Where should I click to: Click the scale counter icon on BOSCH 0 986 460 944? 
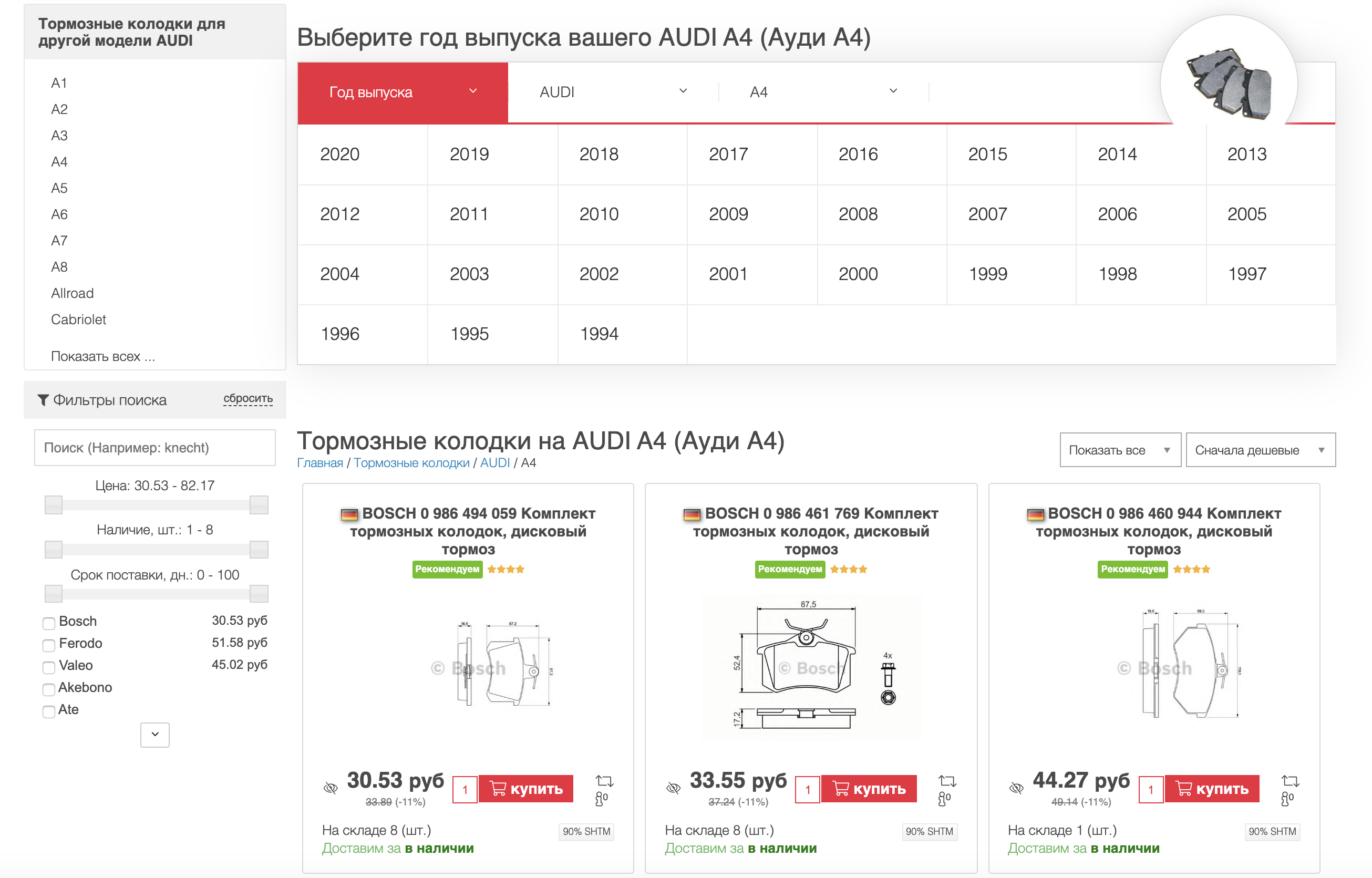click(x=1286, y=799)
